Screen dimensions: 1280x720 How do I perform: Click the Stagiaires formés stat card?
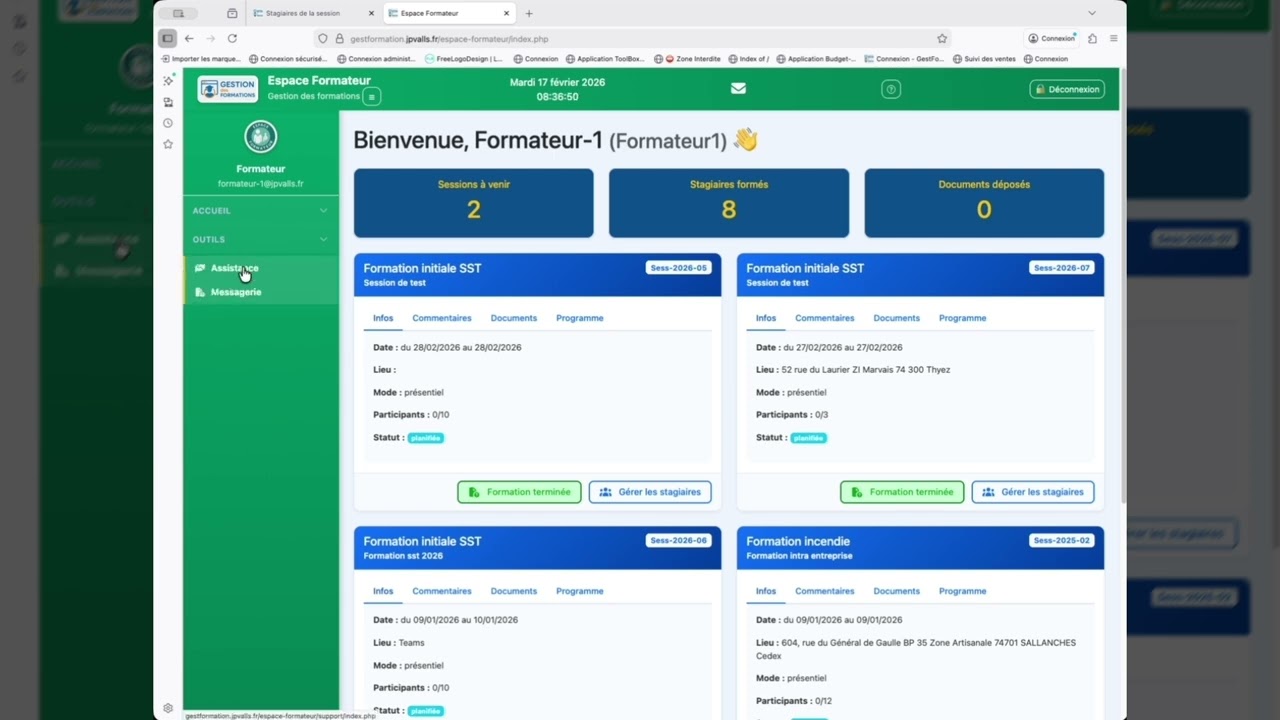(x=729, y=203)
